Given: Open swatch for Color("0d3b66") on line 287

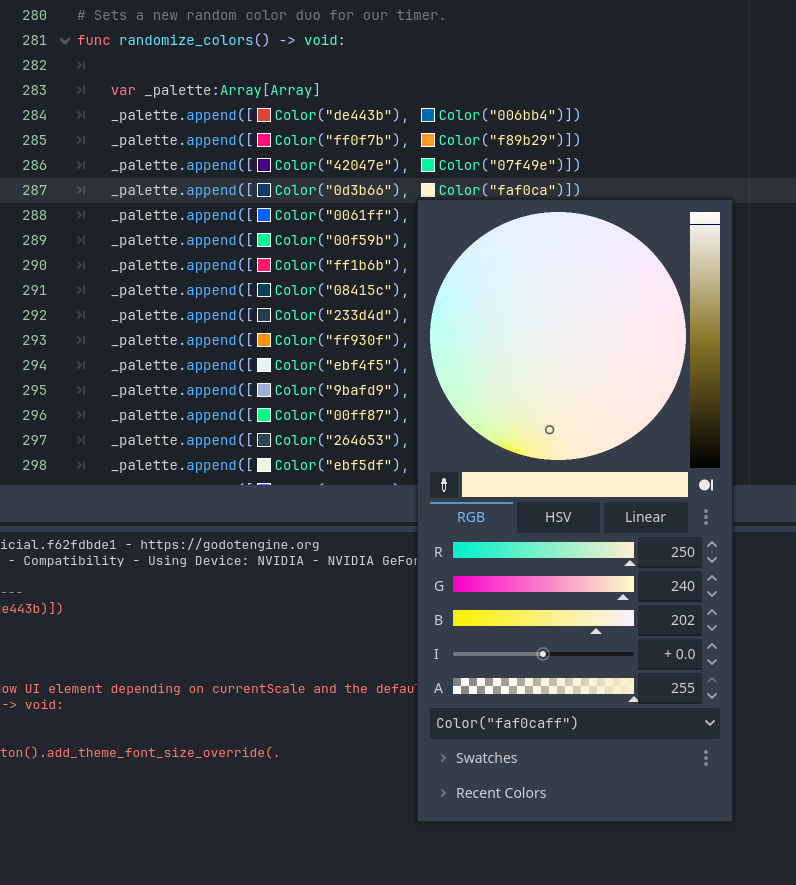Looking at the screenshot, I should point(264,190).
